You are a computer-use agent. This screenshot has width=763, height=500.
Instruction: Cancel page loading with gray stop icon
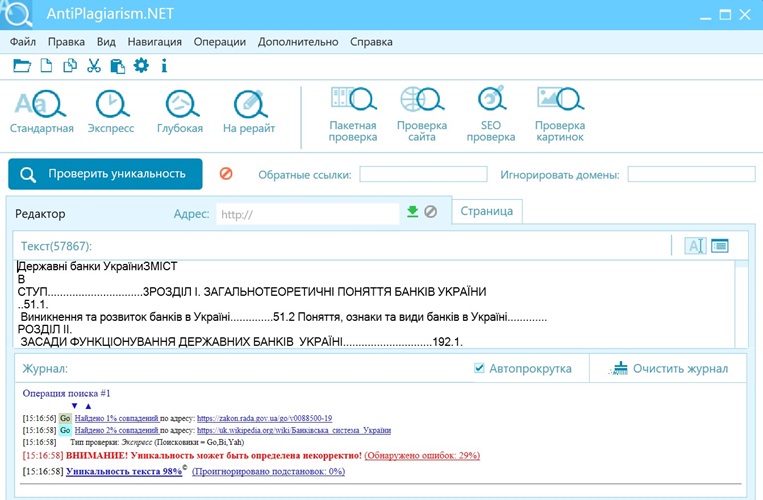(x=431, y=212)
